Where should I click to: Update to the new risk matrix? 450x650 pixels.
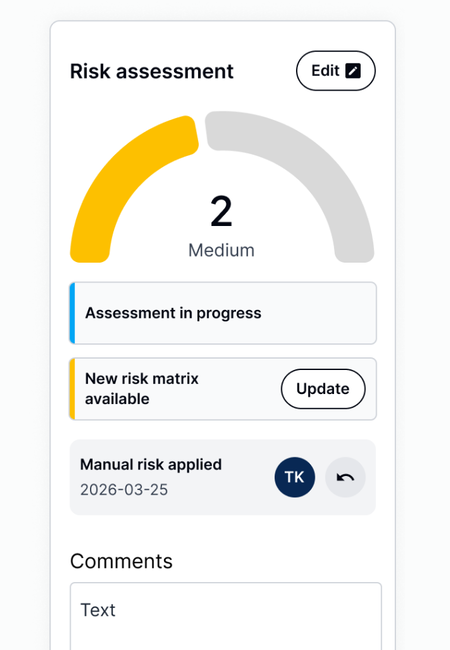[x=323, y=389]
